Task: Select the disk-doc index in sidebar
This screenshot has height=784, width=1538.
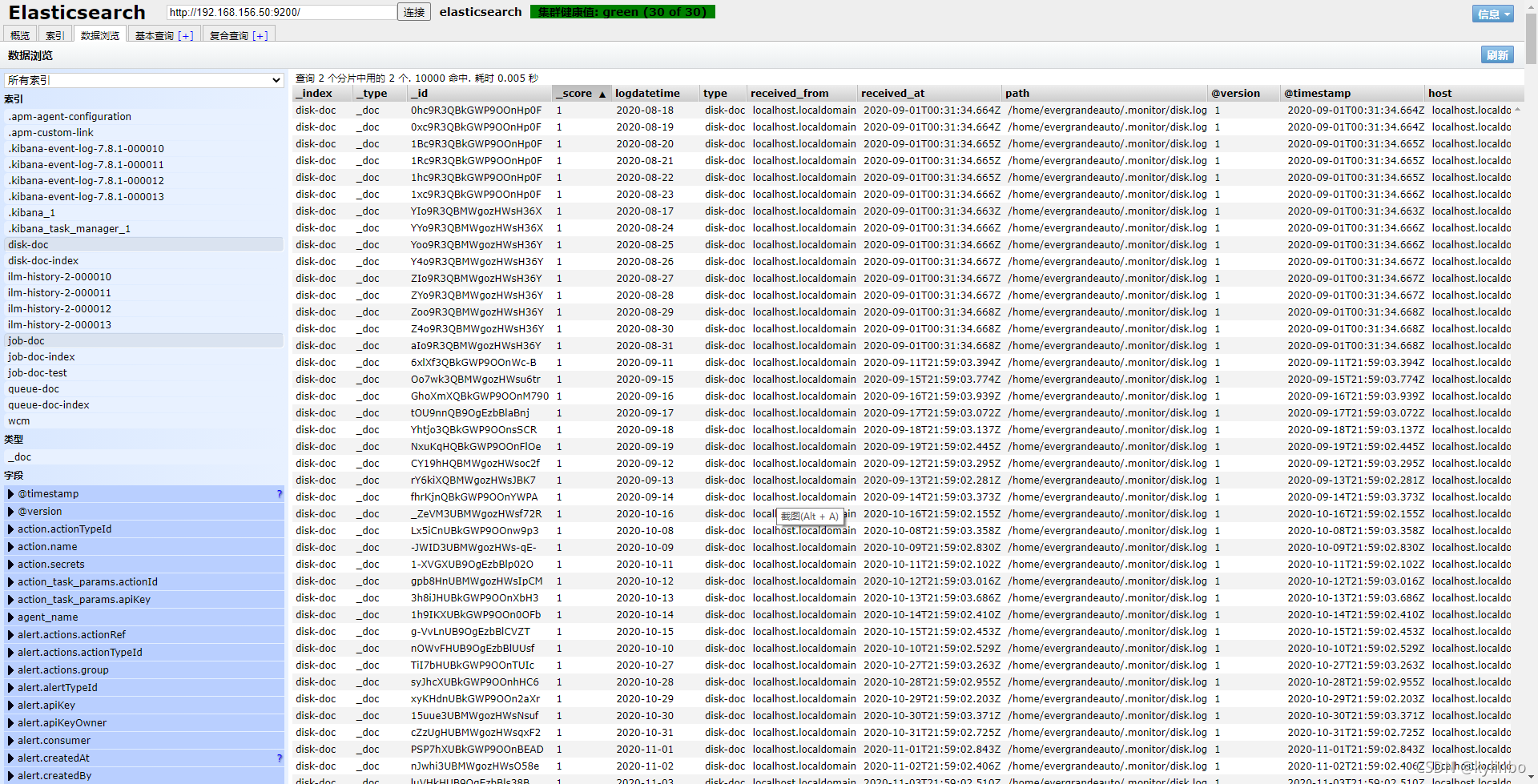Action: (x=144, y=244)
